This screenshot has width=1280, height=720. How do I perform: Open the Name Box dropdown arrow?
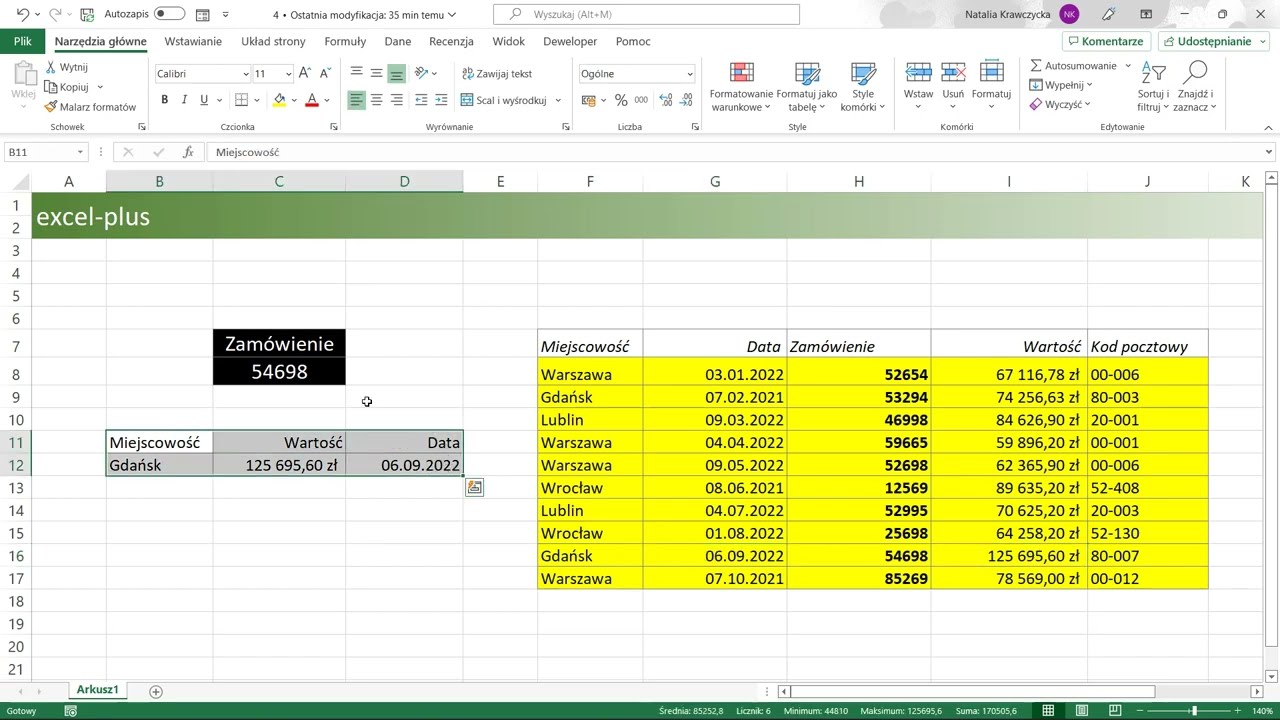[80, 152]
